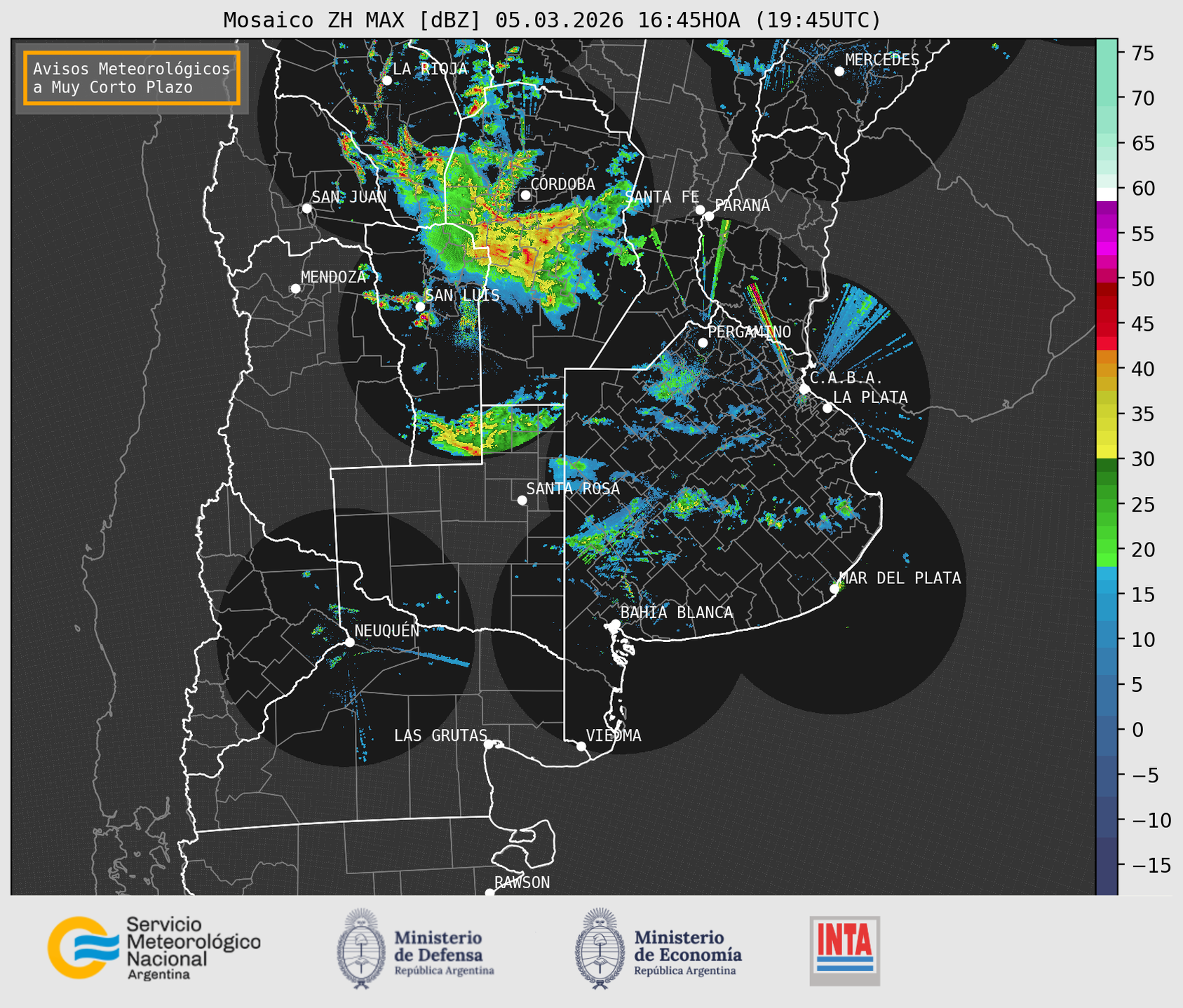The height and width of the screenshot is (1008, 1183).
Task: Click the Ministerio de Economía emblem
Action: (x=600, y=949)
